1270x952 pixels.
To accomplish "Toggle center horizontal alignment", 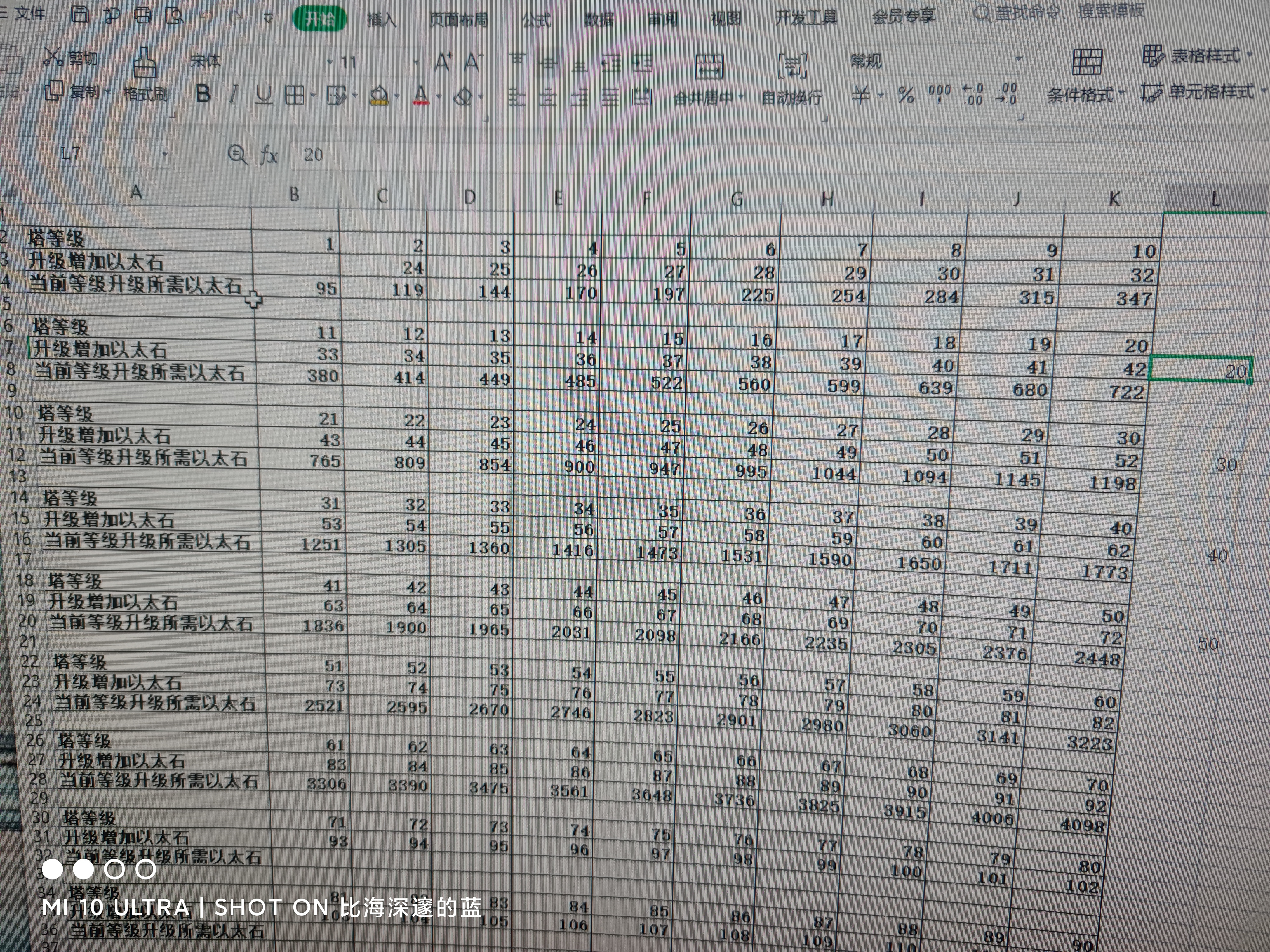I will click(x=548, y=97).
